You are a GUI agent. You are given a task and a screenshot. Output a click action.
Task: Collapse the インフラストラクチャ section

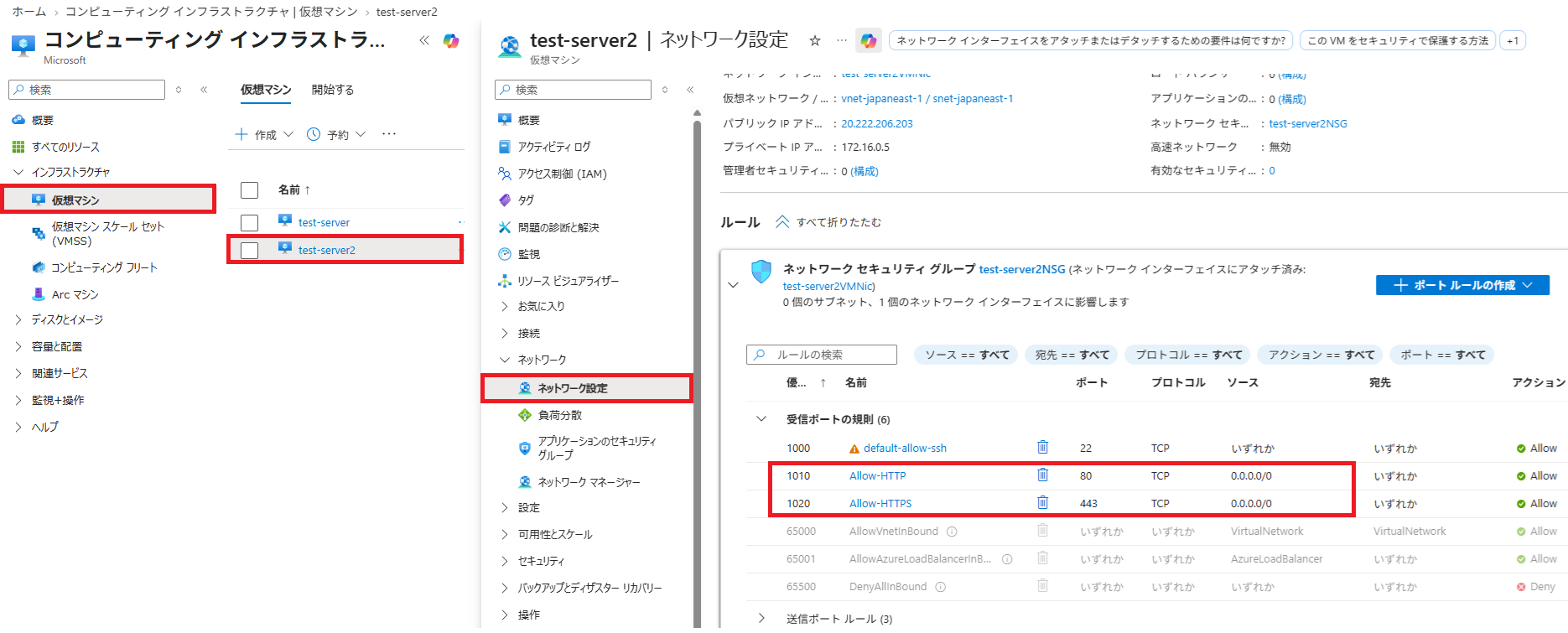18,172
